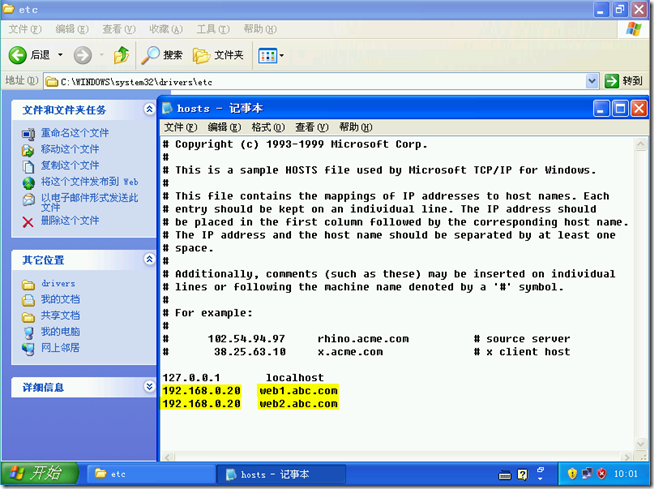The height and width of the screenshot is (489, 654).
Task: Open the Back button history dropdown
Action: point(60,55)
